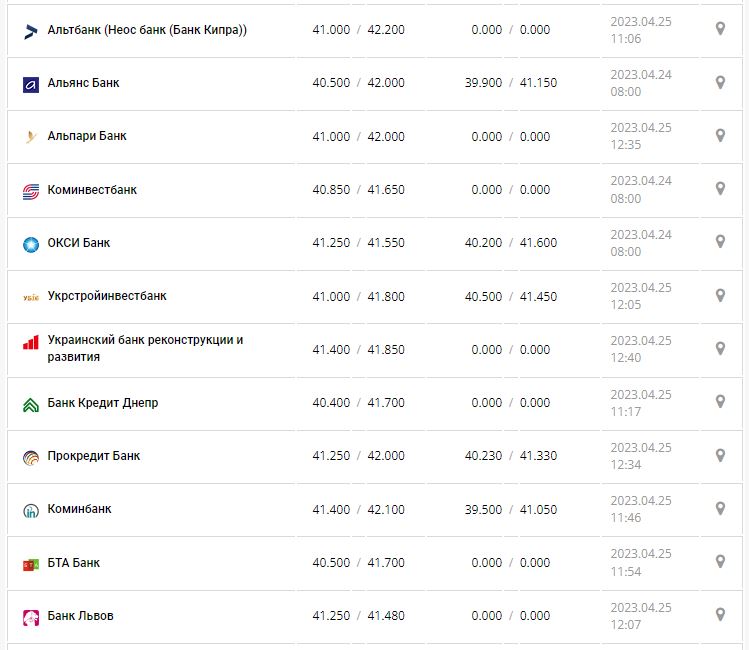Viewport: 749px width, 650px height.
Task: Click the БТА Банк logo icon
Action: [x=30, y=564]
